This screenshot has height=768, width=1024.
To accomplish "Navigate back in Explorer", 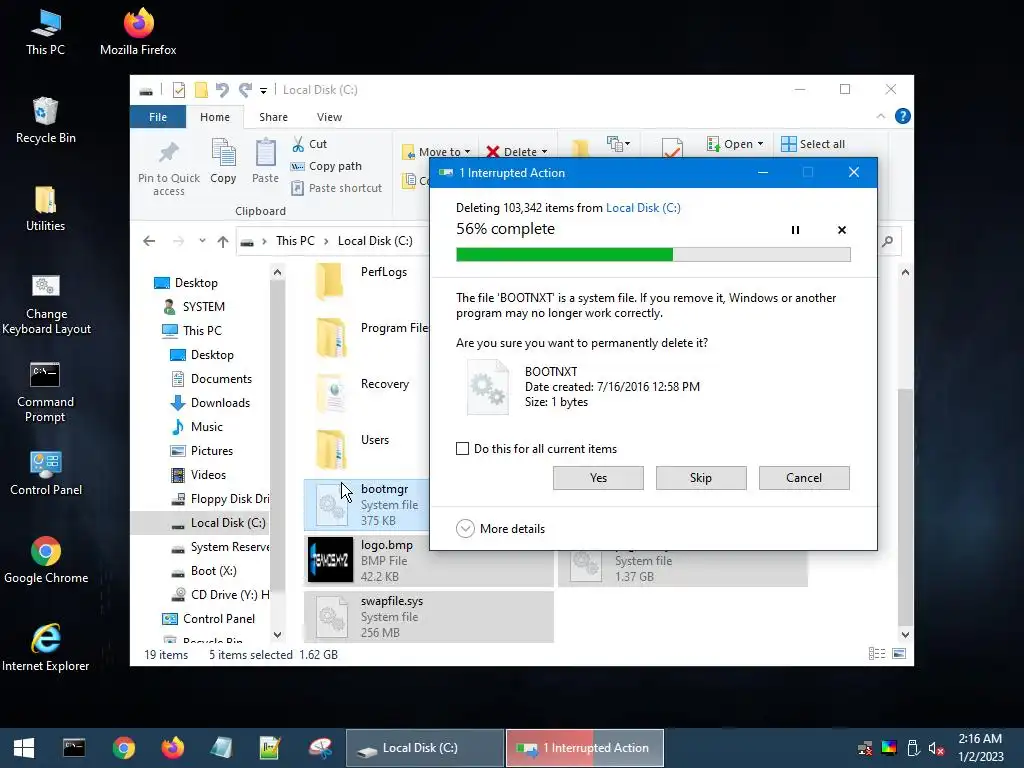I will [x=149, y=241].
